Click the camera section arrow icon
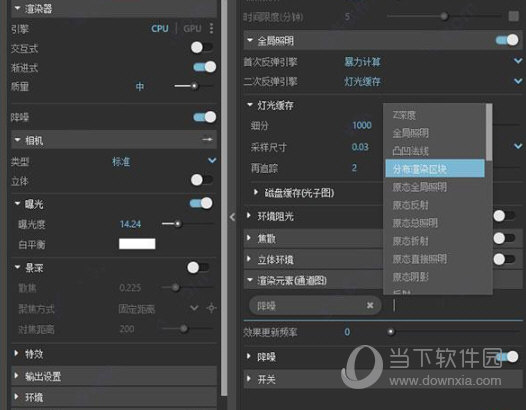The height and width of the screenshot is (410, 526). click(x=208, y=140)
